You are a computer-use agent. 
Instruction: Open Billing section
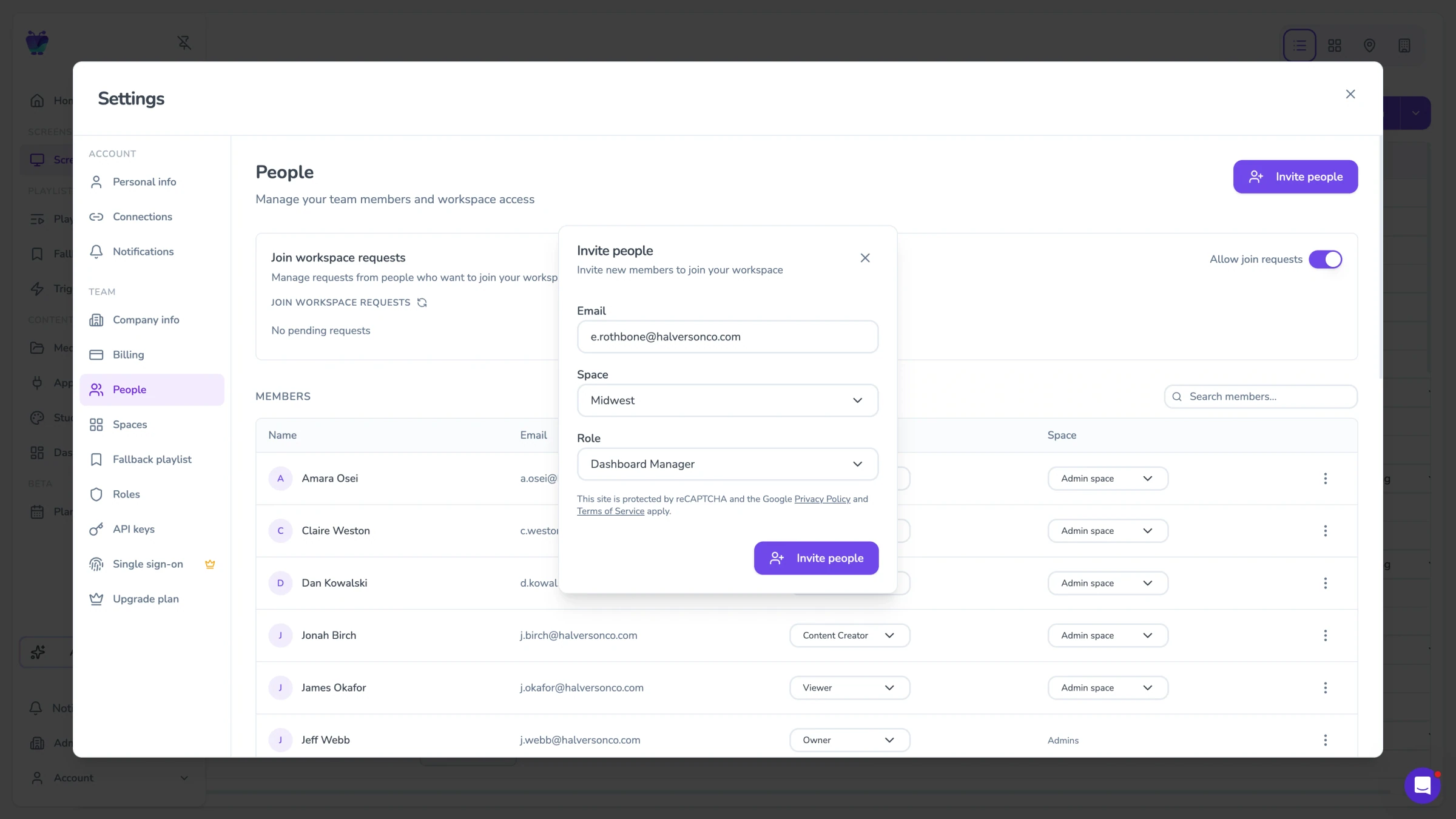click(152, 354)
